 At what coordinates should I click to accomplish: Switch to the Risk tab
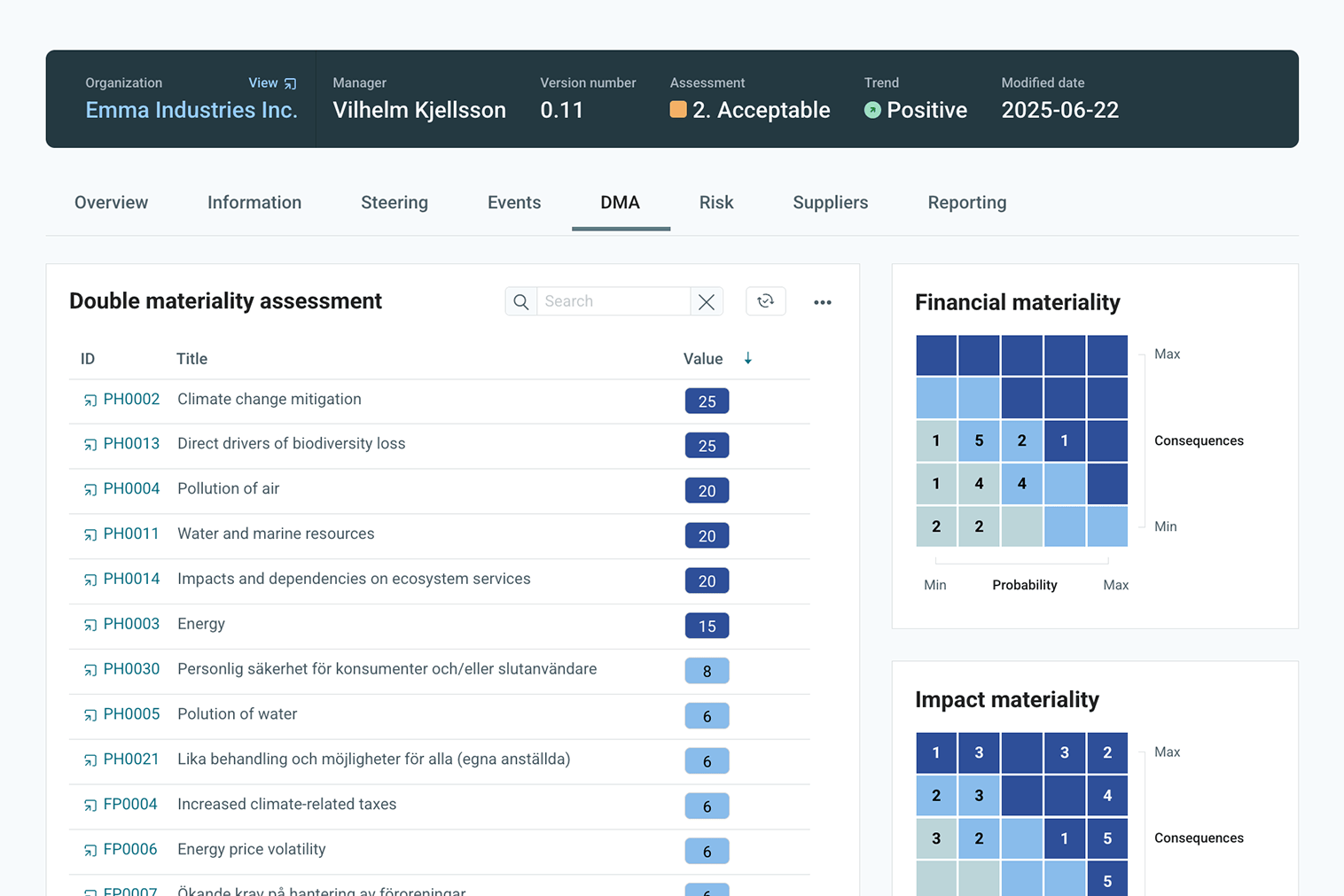tap(715, 203)
